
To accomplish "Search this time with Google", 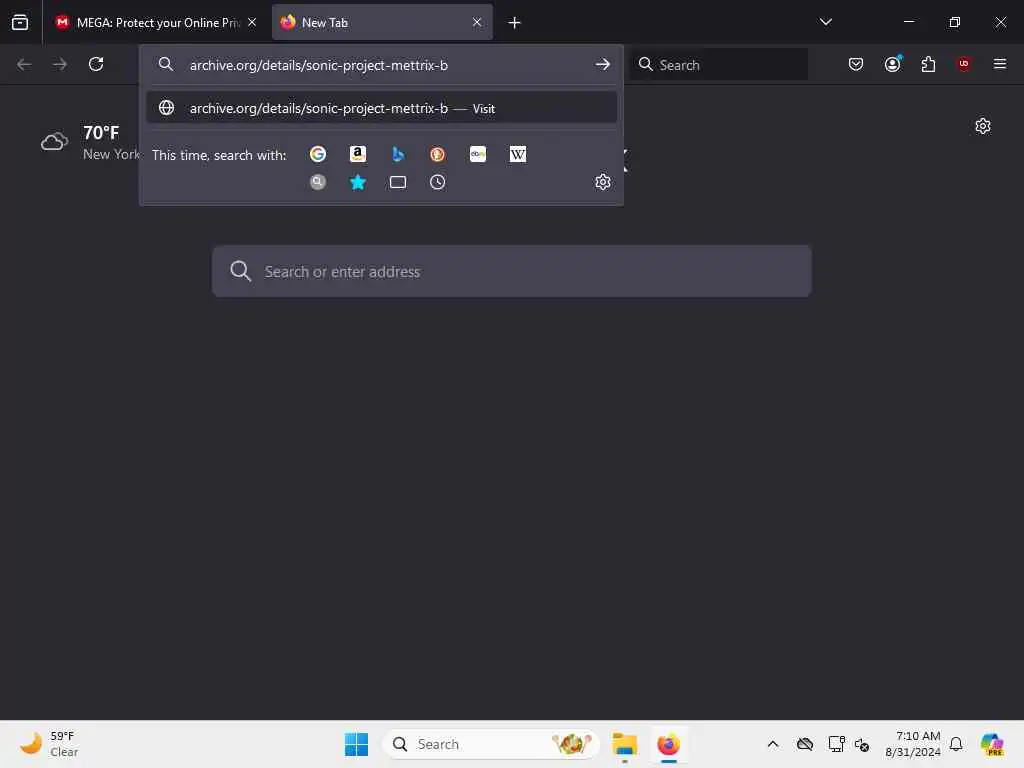I will [318, 154].
